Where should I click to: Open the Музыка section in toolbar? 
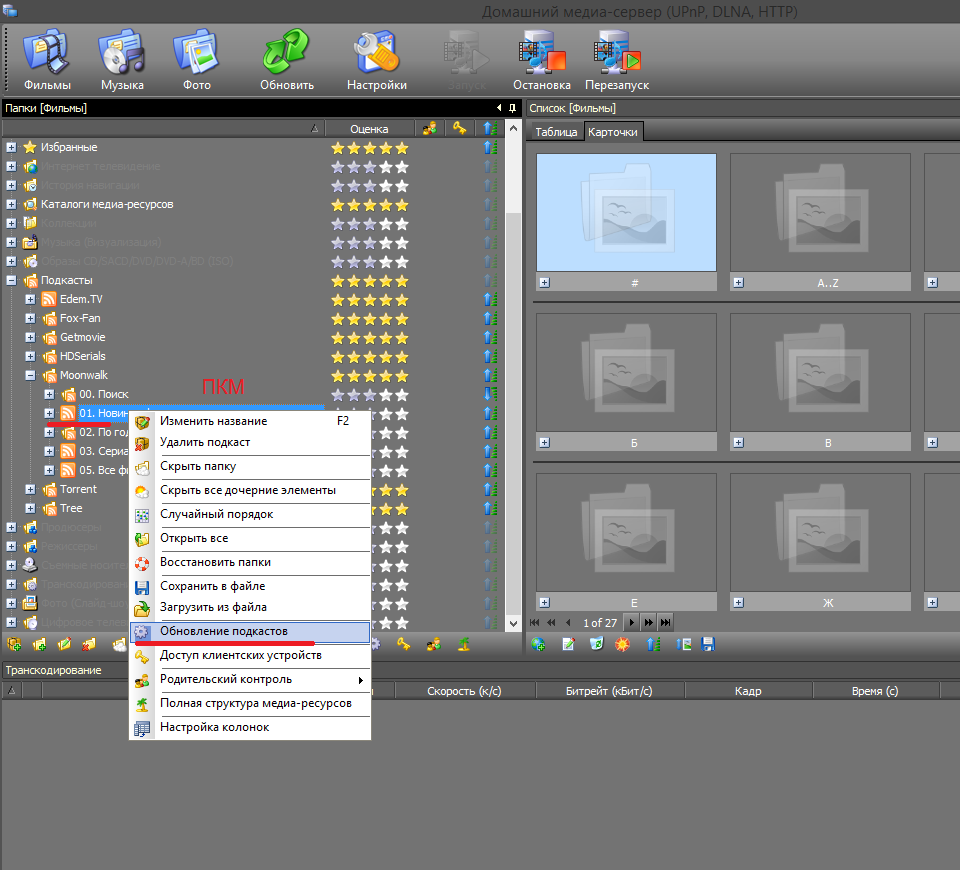point(122,58)
